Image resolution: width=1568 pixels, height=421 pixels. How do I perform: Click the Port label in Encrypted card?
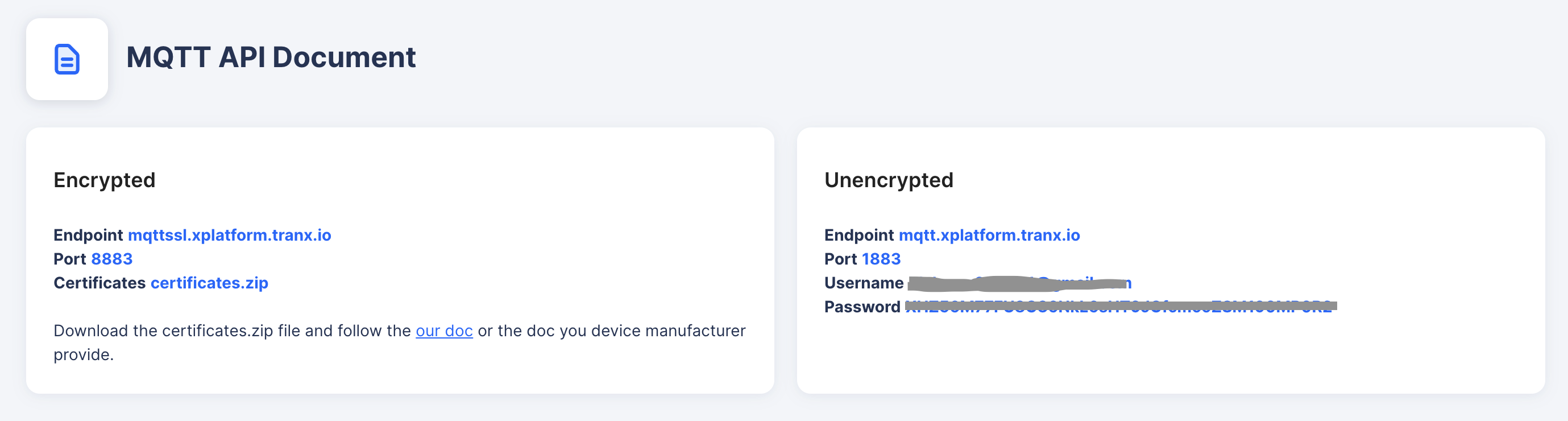pos(70,259)
